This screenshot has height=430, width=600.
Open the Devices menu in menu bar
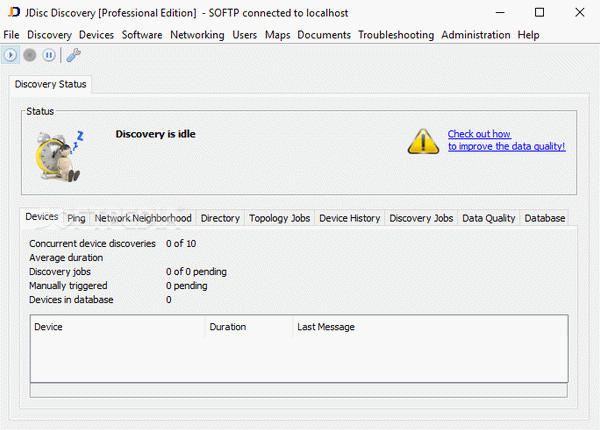pyautogui.click(x=96, y=35)
